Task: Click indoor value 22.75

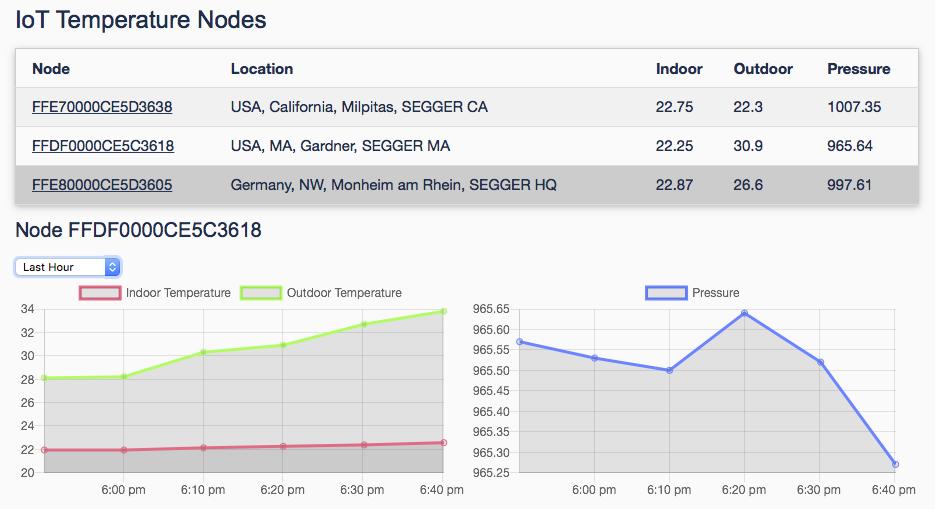Action: tap(674, 107)
